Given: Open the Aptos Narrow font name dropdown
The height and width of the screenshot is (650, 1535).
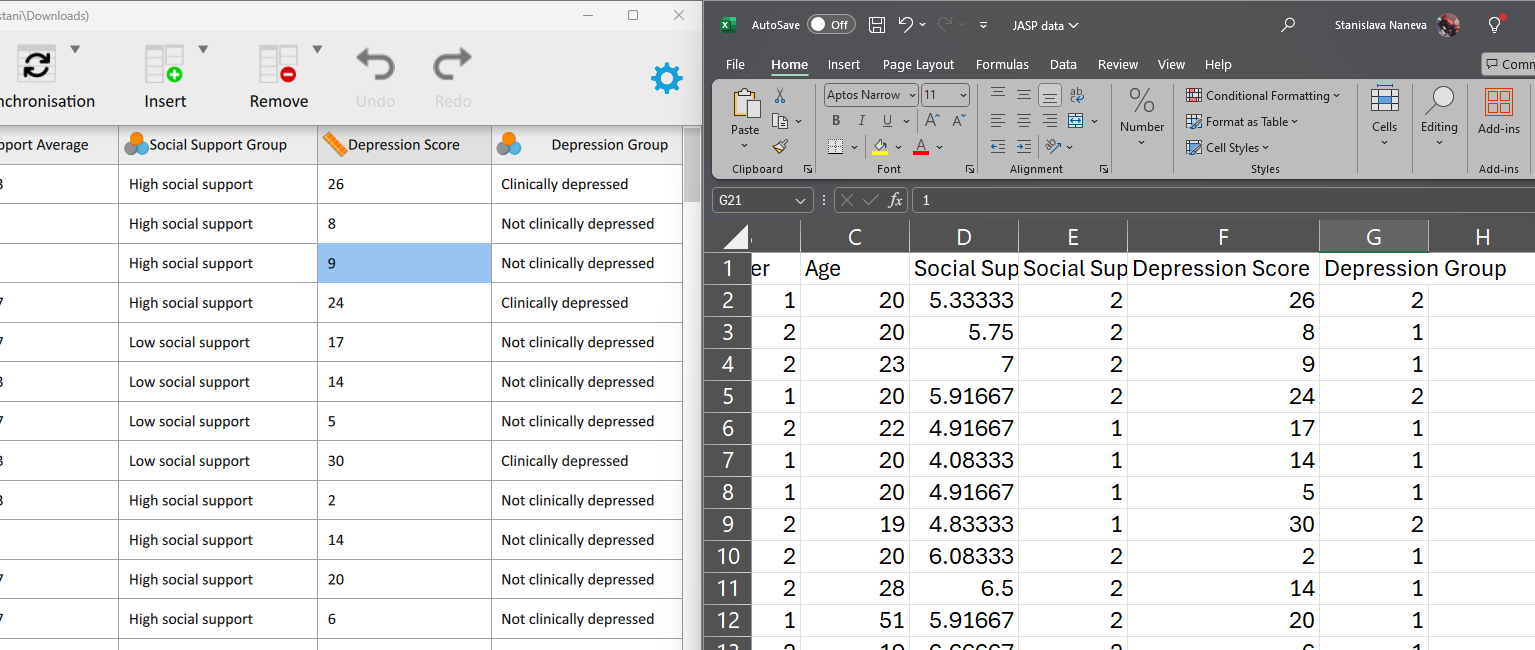Looking at the screenshot, I should pos(911,95).
